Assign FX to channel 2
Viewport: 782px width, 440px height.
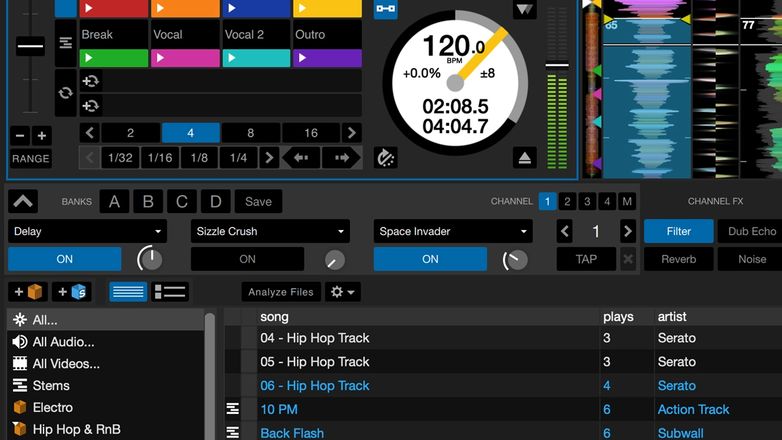pyautogui.click(x=567, y=202)
